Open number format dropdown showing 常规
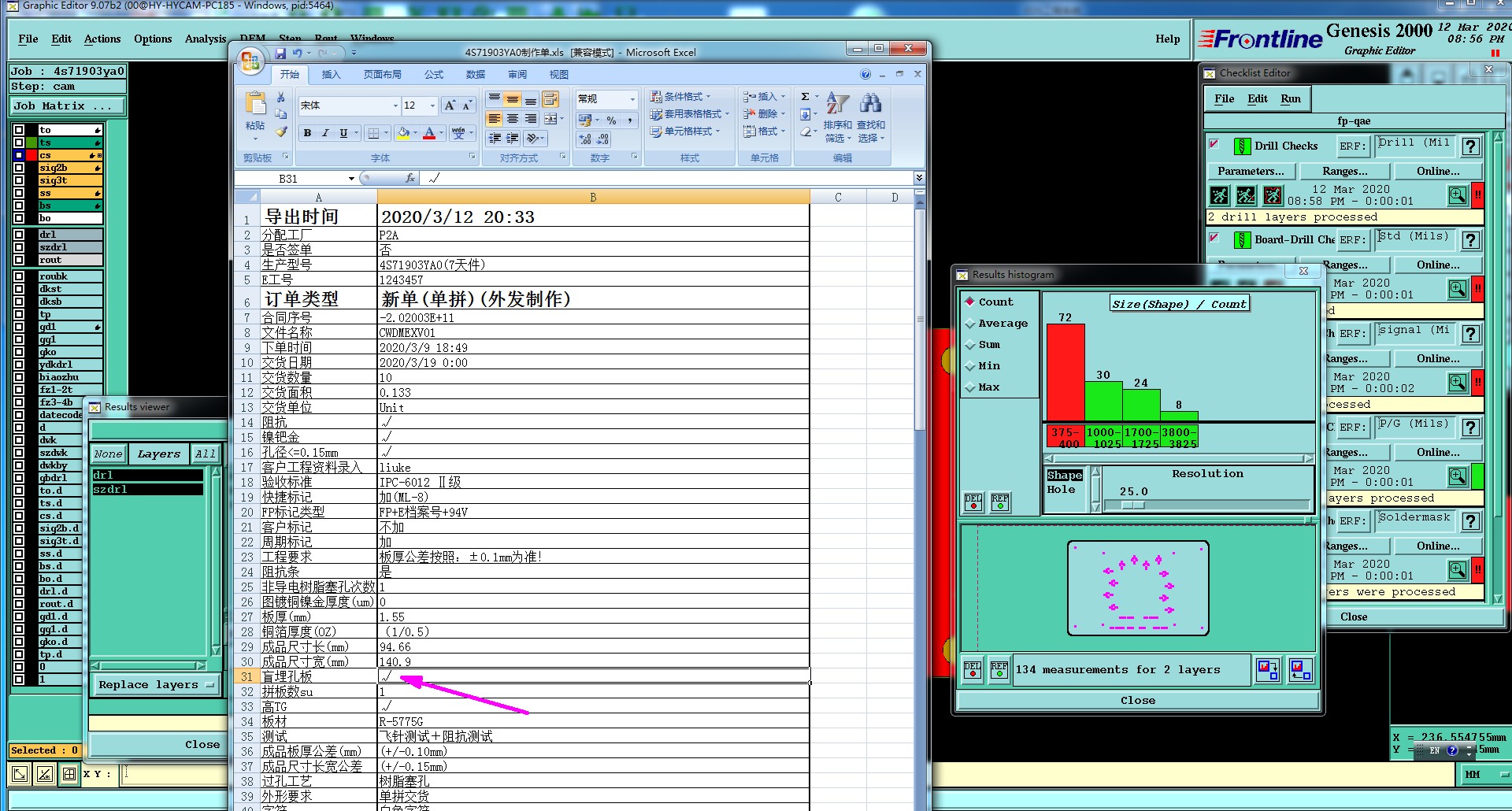 click(x=632, y=99)
